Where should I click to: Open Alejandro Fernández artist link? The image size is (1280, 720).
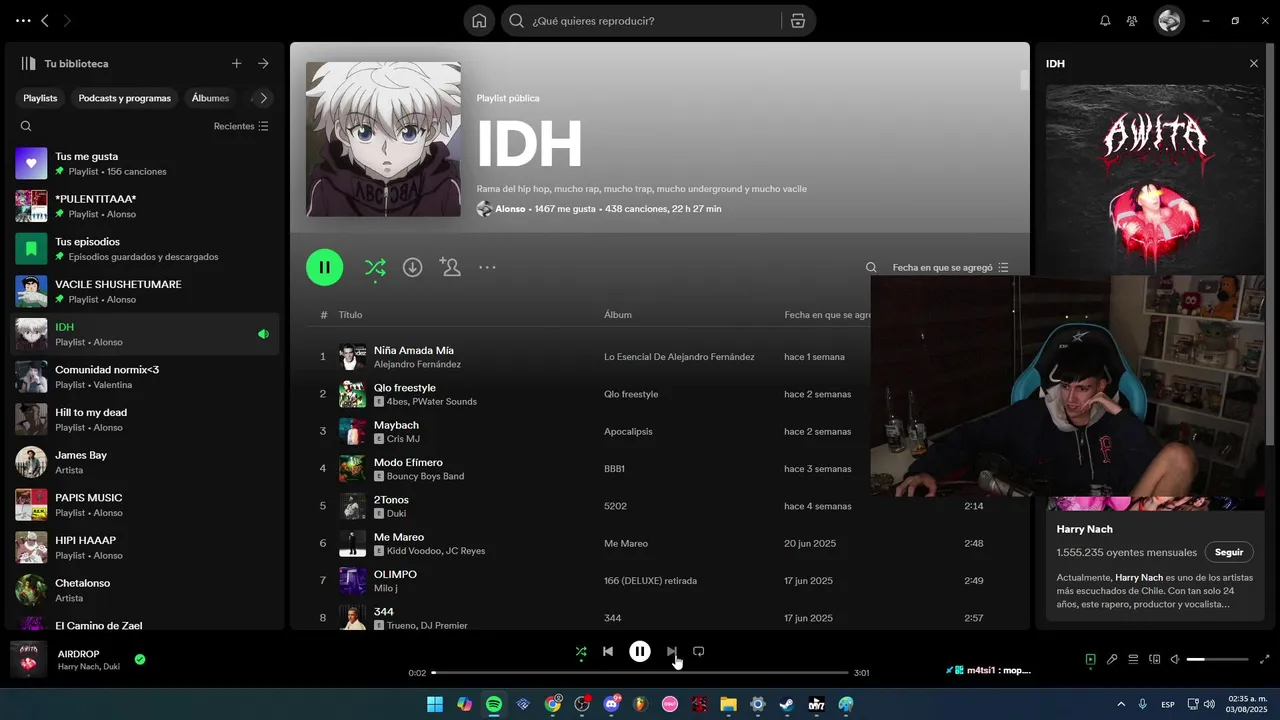click(x=417, y=364)
